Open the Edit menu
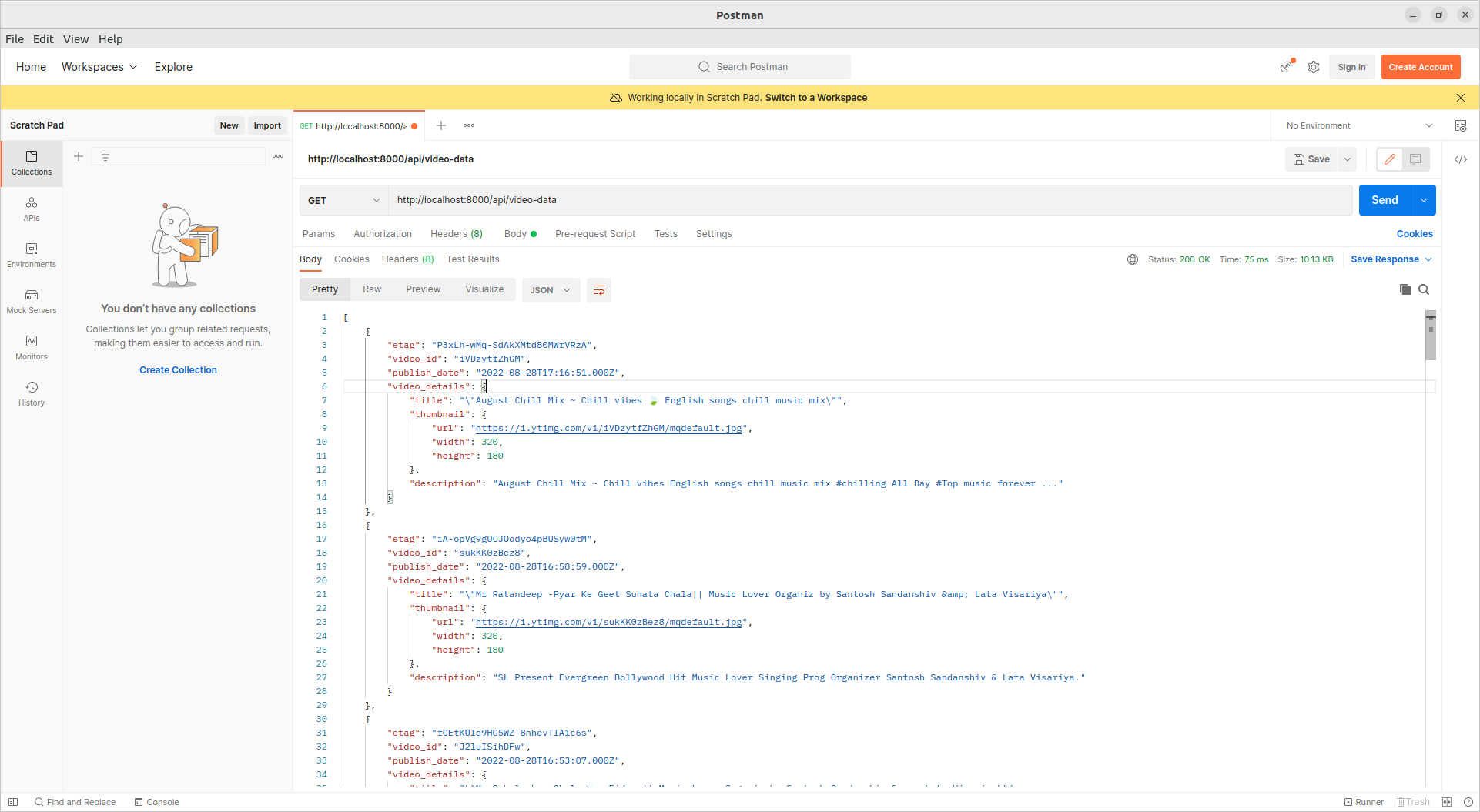The height and width of the screenshot is (812, 1480). 43,39
